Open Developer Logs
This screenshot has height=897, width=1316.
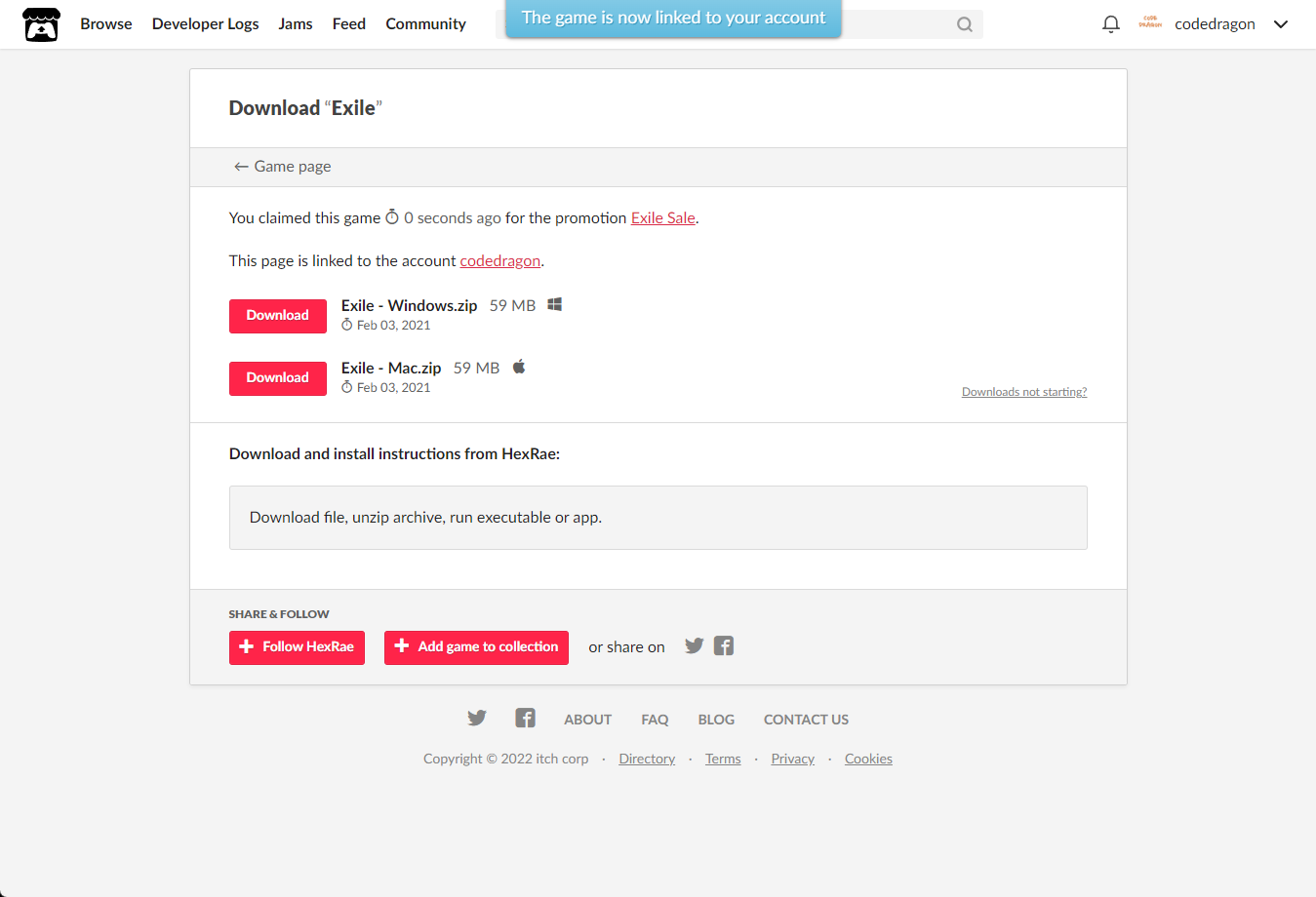pos(205,23)
